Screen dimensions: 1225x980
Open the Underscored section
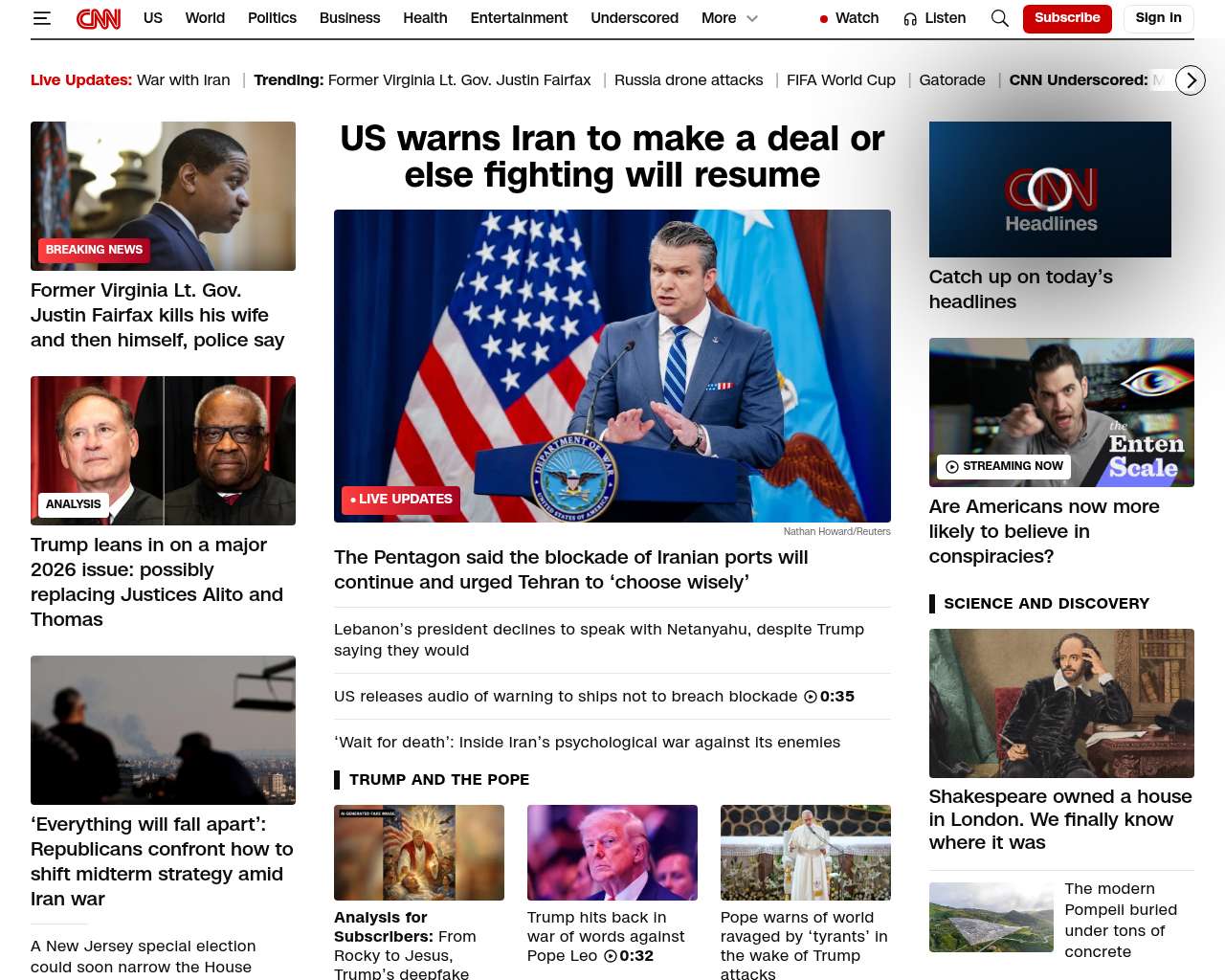click(x=635, y=18)
